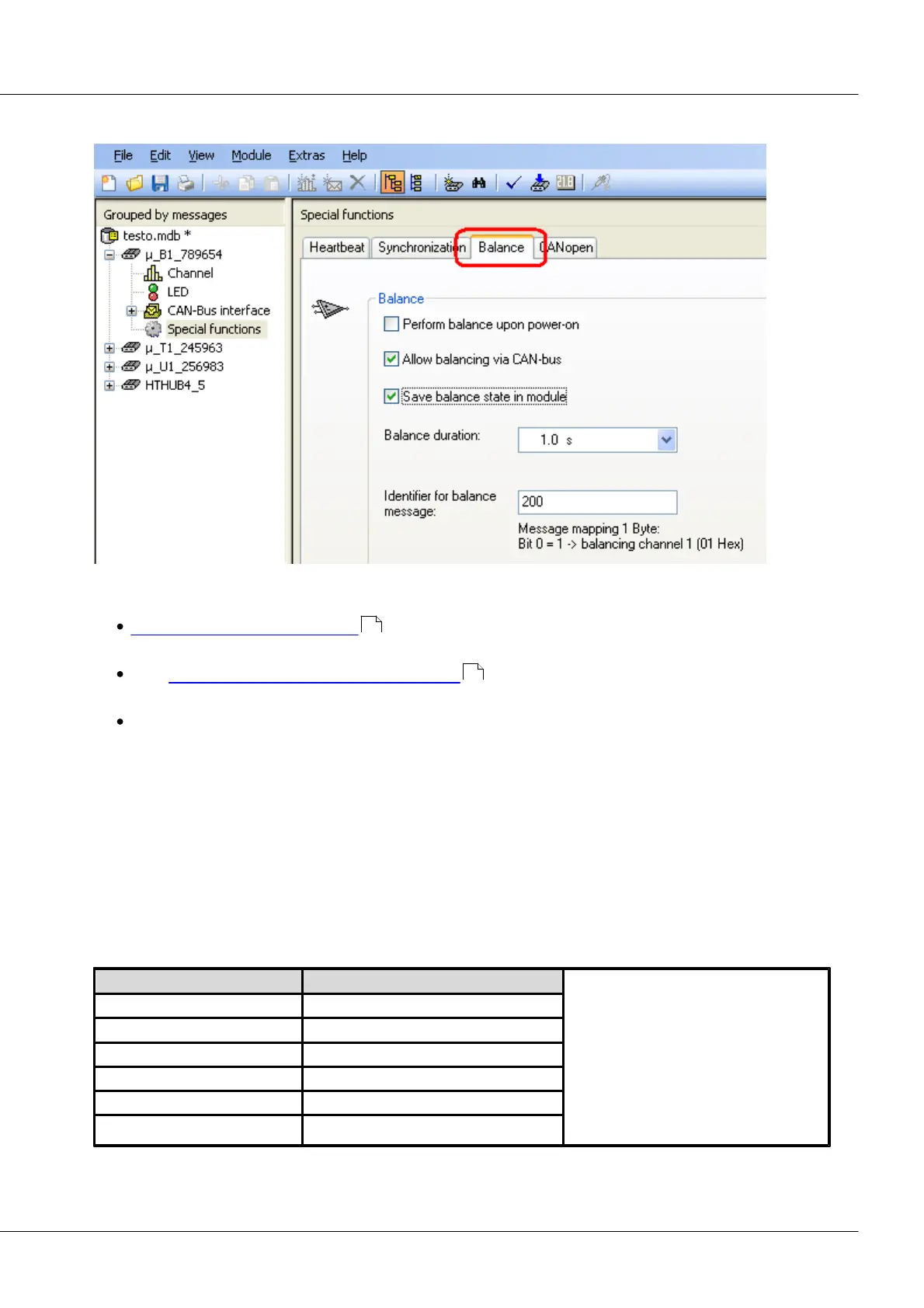Expand the CAN-Bus interface node
Screen dimensions: 924x1308
[132, 311]
